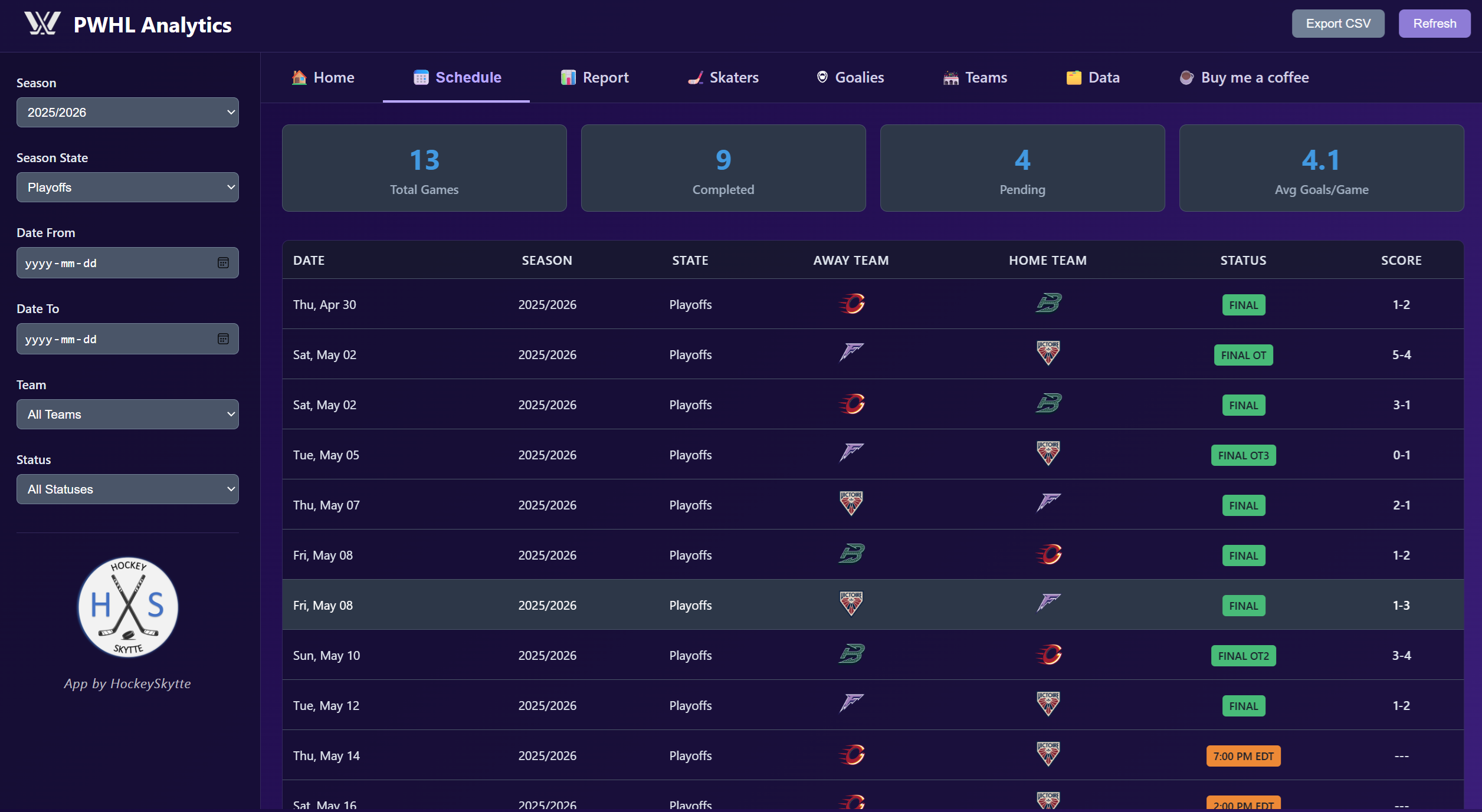This screenshot has height=812, width=1482.
Task: Click away team logo for 5-4 game
Action: (851, 354)
